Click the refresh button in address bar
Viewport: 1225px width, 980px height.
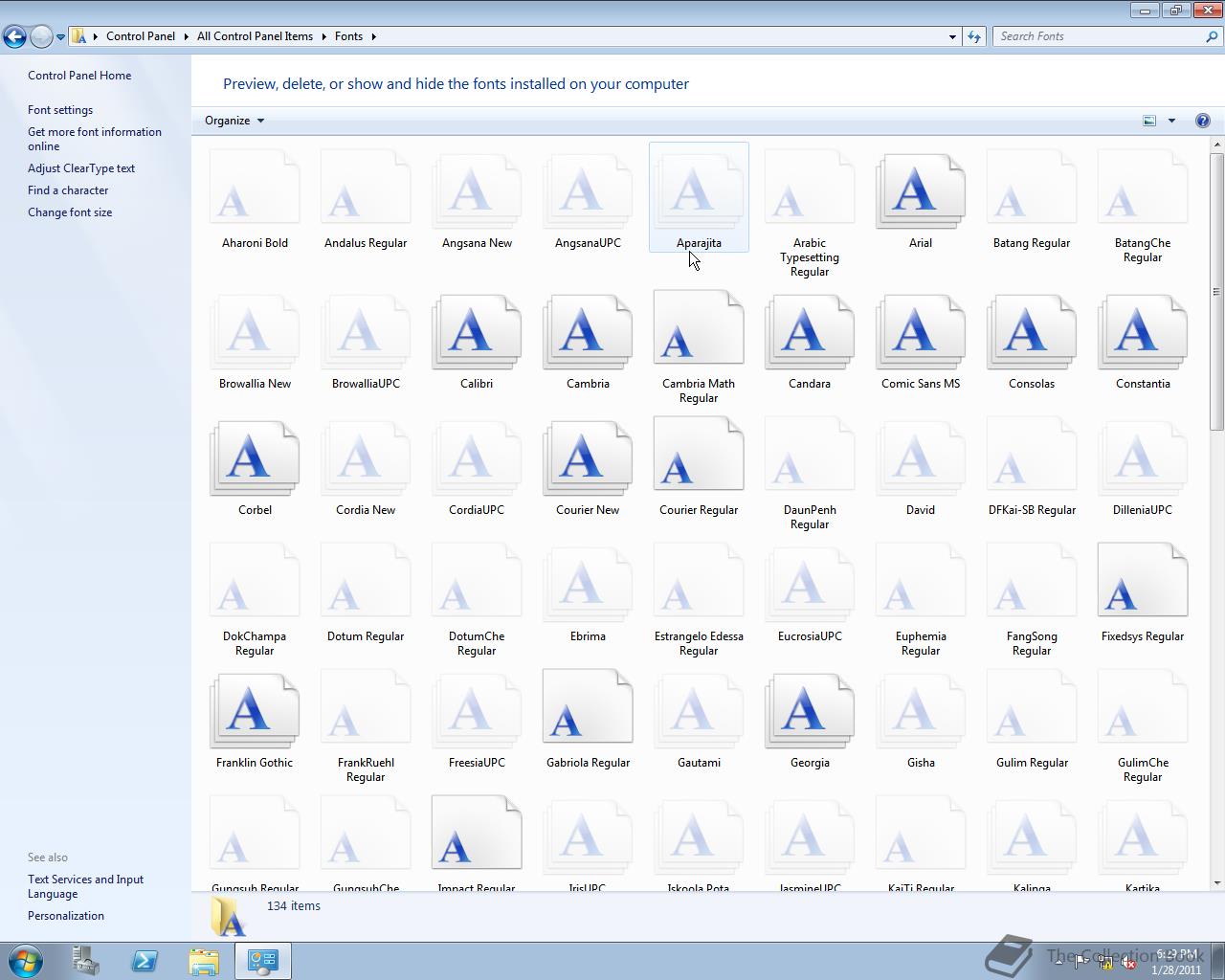974,36
